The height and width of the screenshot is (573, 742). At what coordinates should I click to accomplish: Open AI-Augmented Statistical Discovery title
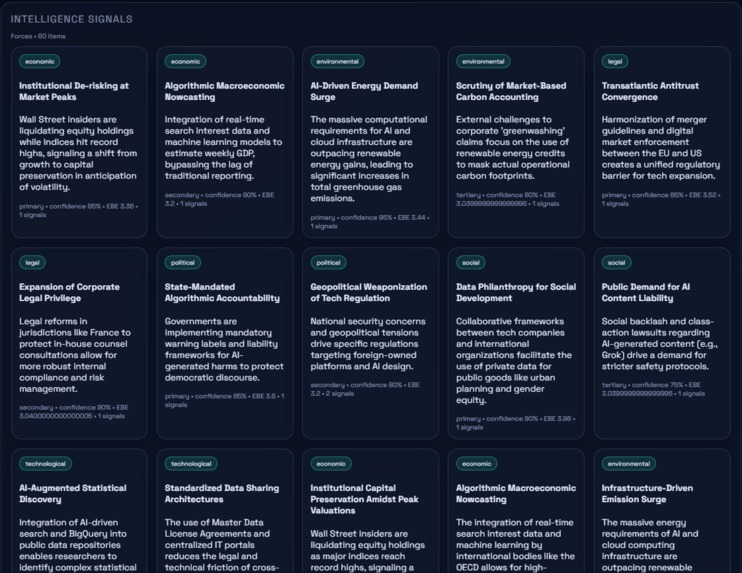pyautogui.click(x=73, y=494)
